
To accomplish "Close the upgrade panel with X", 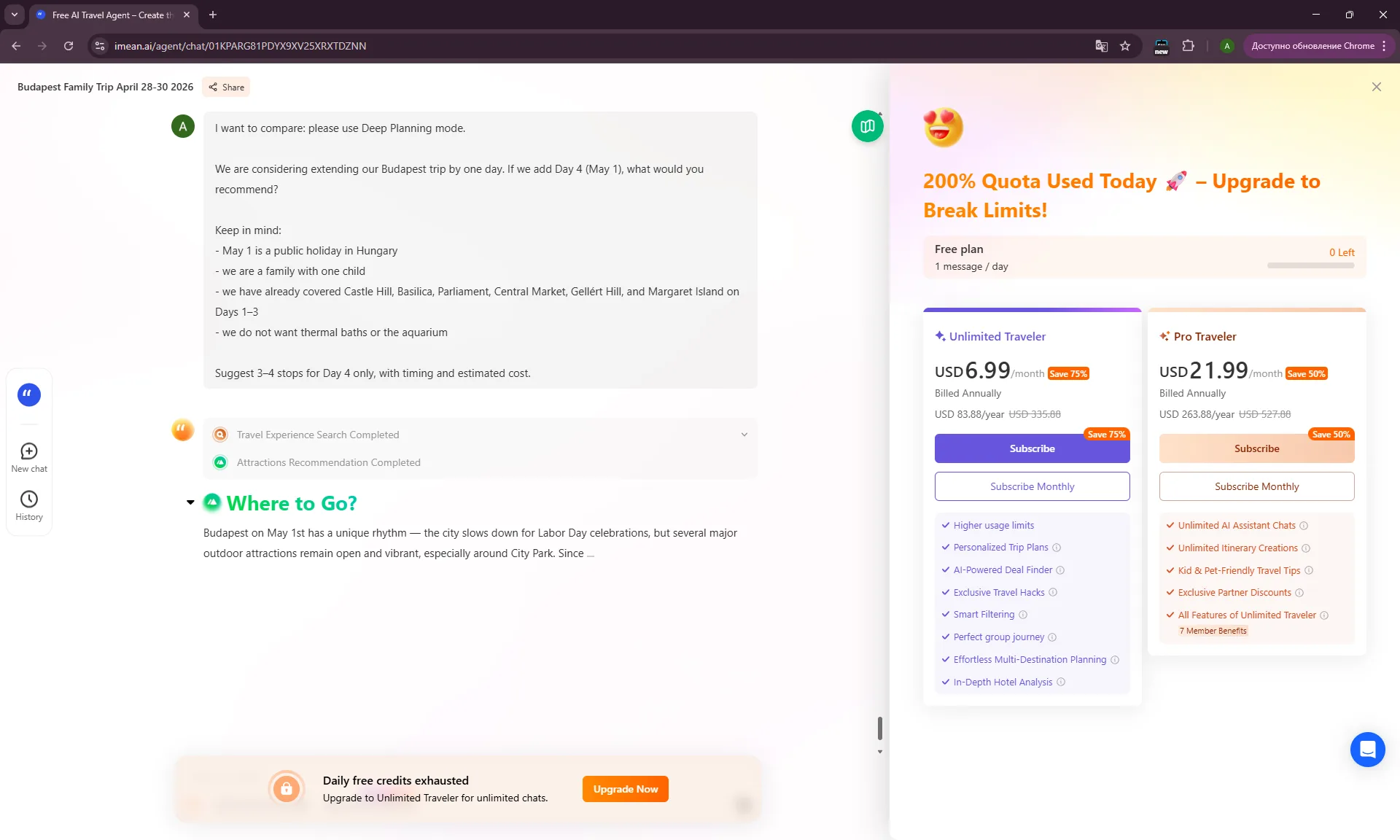I will 1376,87.
